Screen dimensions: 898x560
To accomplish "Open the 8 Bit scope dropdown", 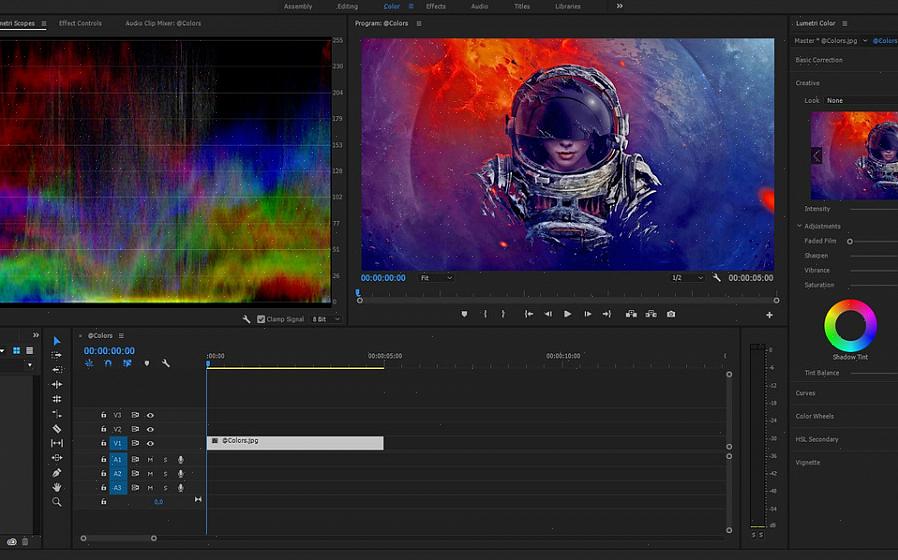I will click(326, 319).
